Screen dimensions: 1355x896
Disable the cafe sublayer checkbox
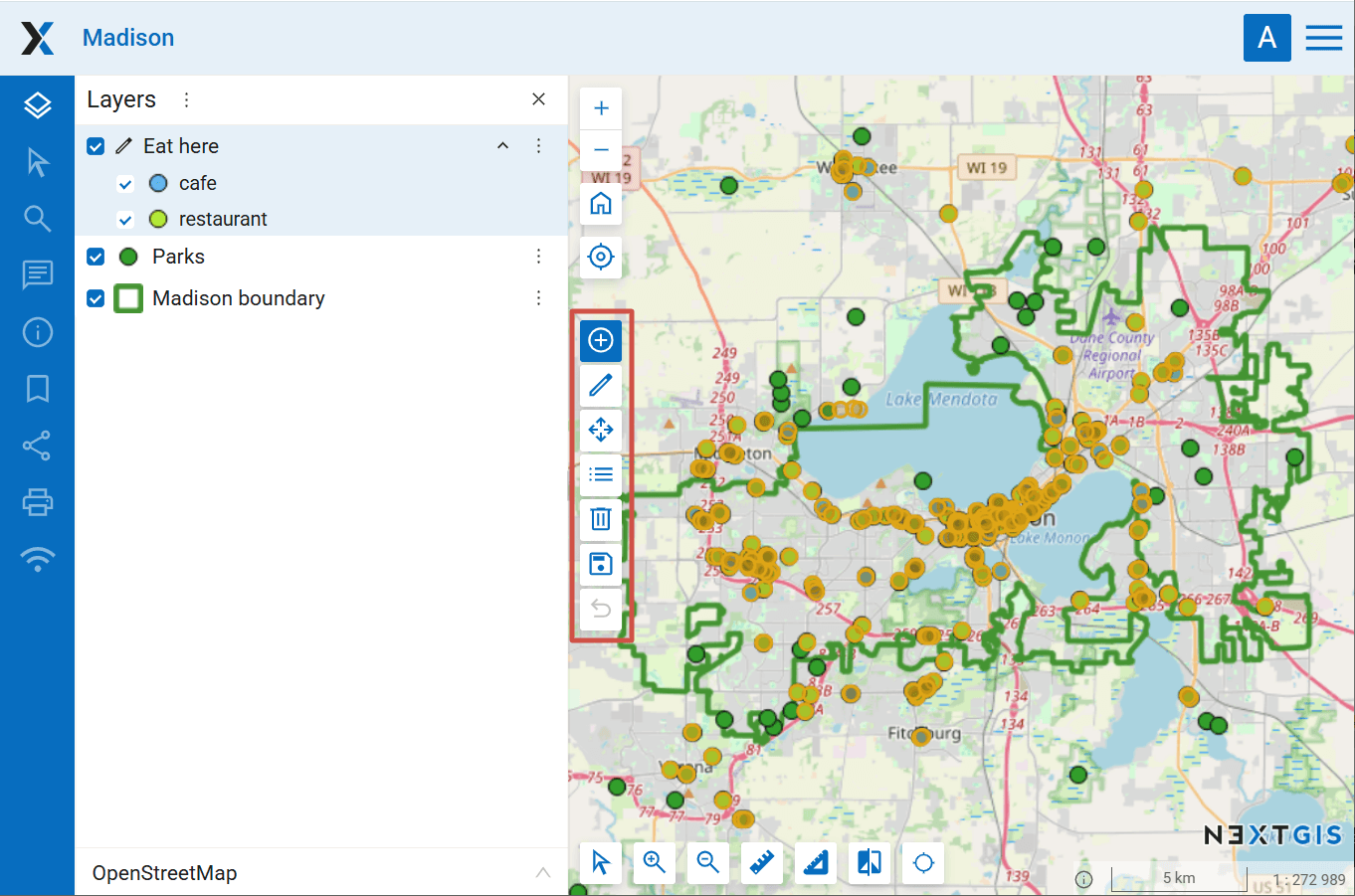click(125, 184)
